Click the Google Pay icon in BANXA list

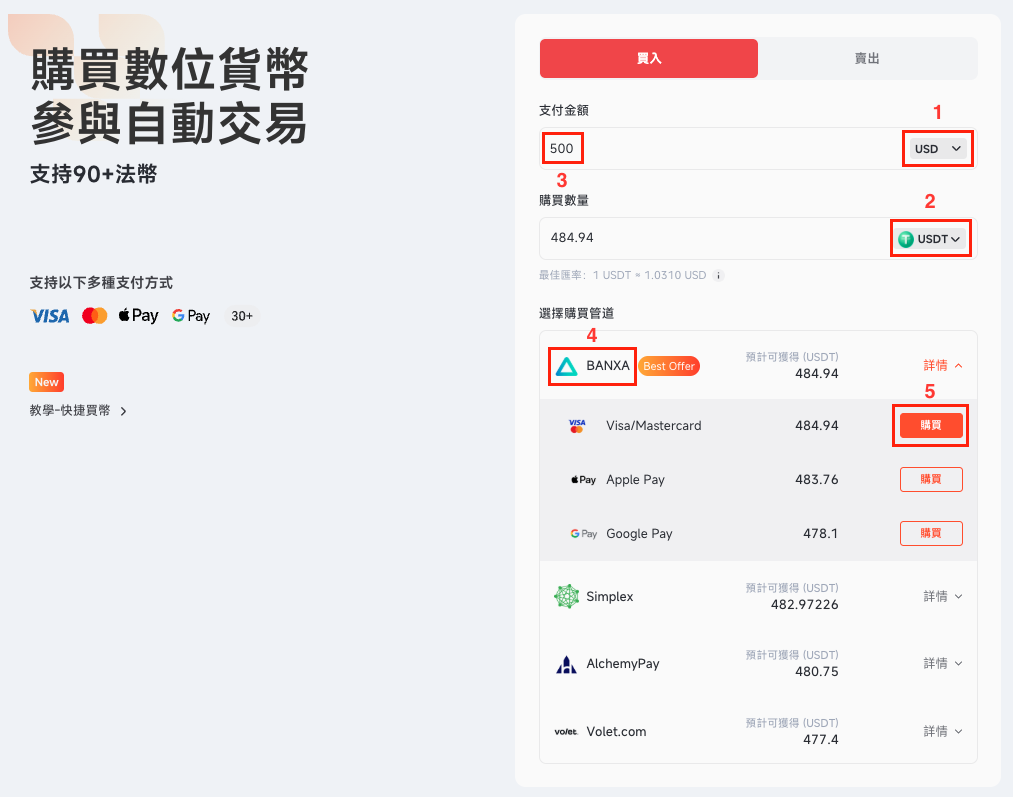click(583, 534)
